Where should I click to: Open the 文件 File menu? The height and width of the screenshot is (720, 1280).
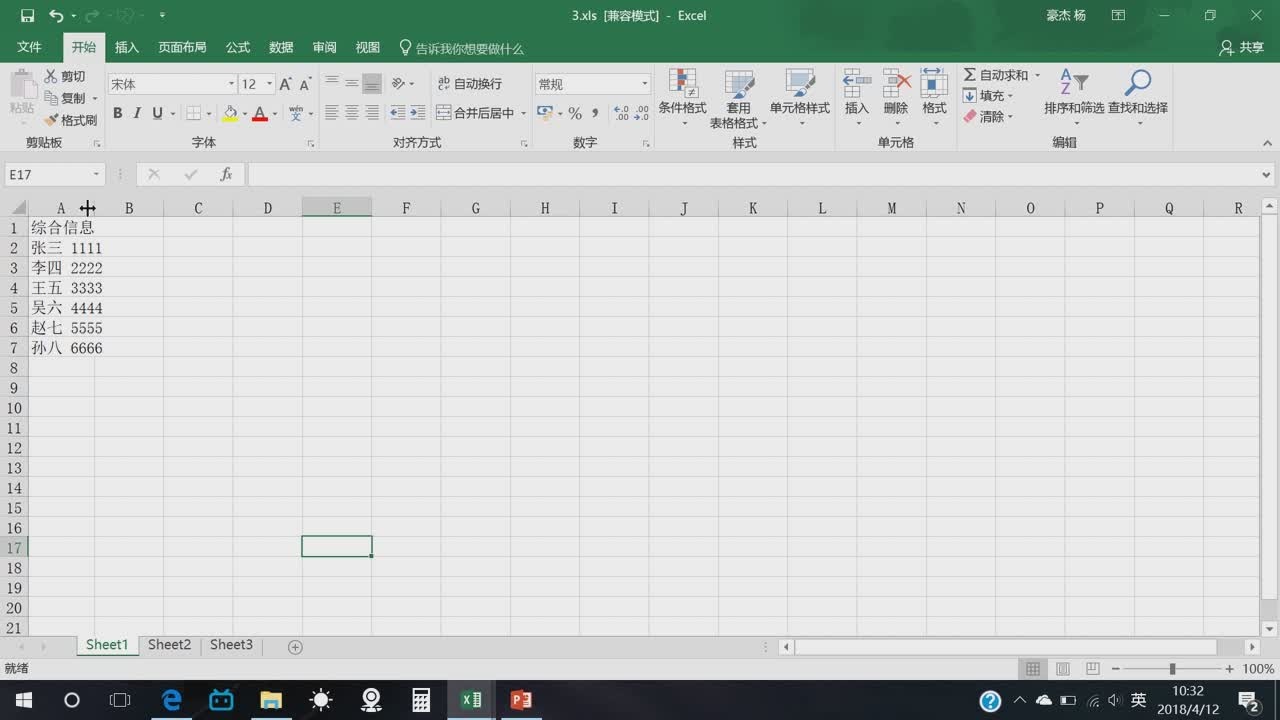pyautogui.click(x=30, y=47)
